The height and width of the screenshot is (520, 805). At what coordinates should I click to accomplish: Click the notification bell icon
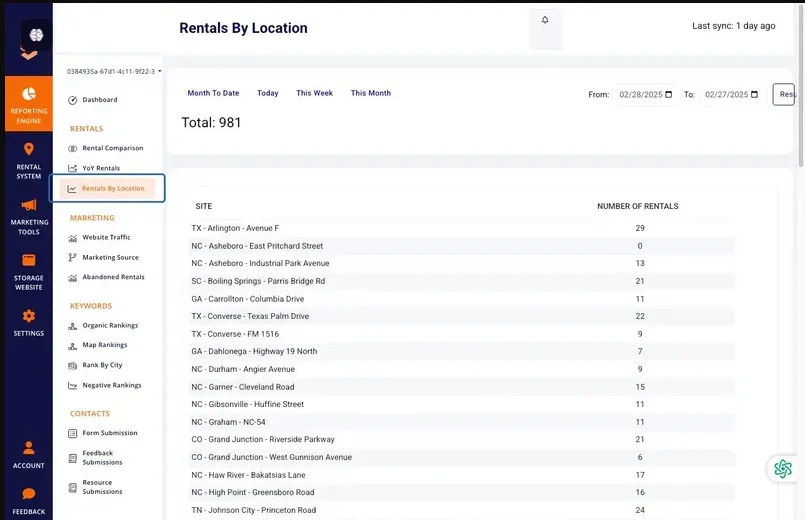tap(545, 20)
